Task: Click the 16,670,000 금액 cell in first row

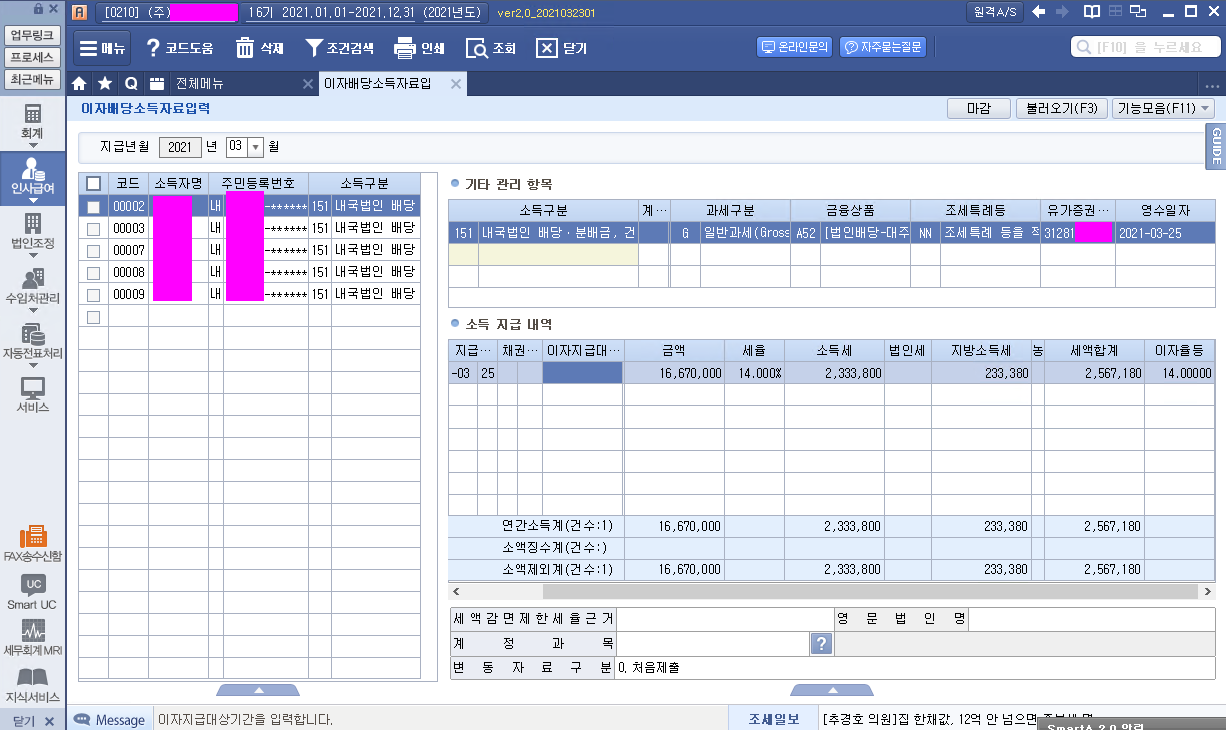Action: click(x=674, y=373)
